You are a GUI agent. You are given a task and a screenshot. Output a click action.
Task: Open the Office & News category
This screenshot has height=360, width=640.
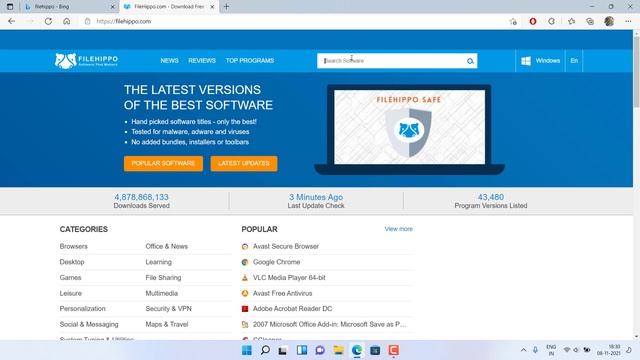point(167,247)
